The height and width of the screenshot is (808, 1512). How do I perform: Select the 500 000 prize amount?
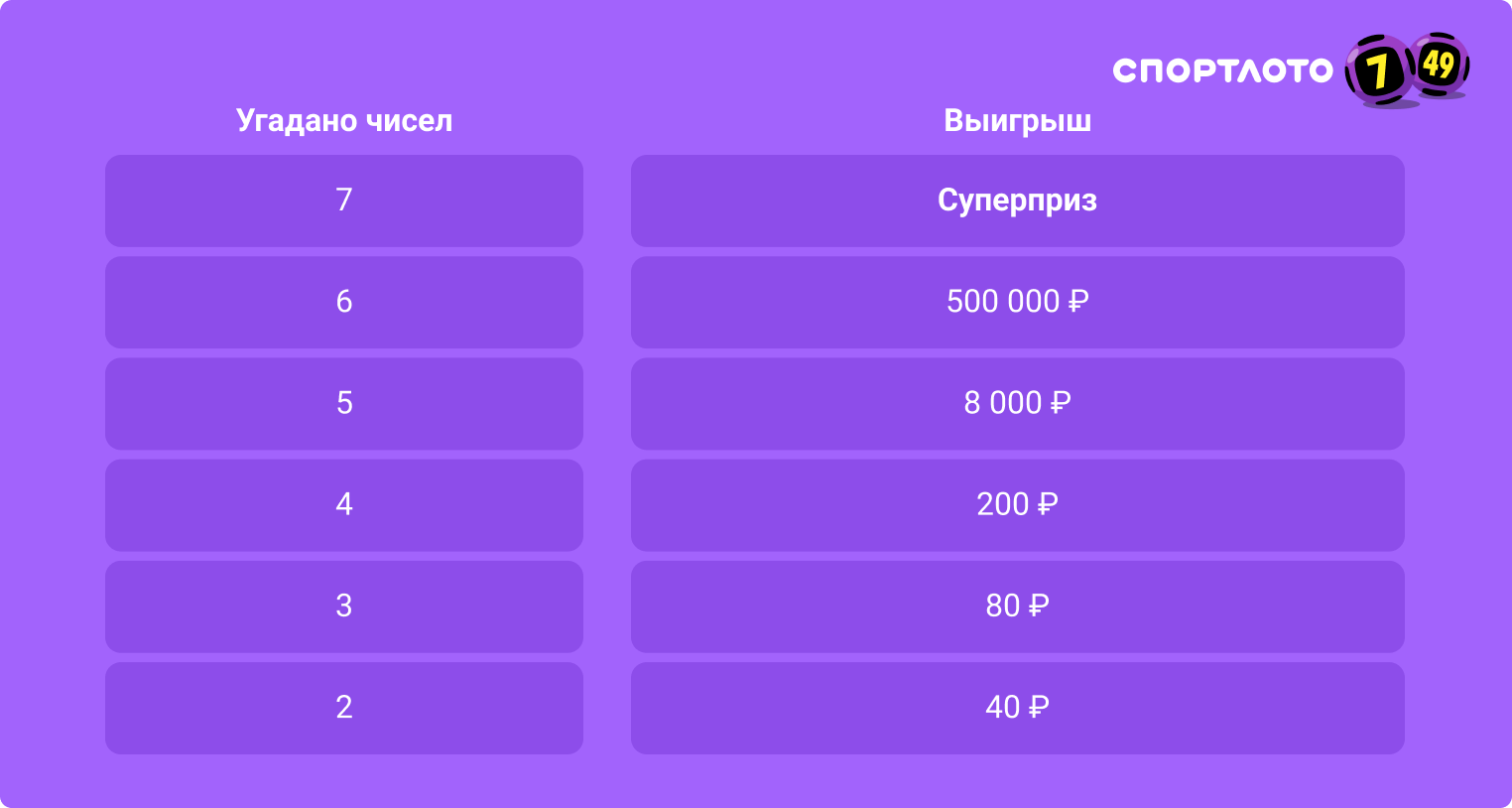1002,302
